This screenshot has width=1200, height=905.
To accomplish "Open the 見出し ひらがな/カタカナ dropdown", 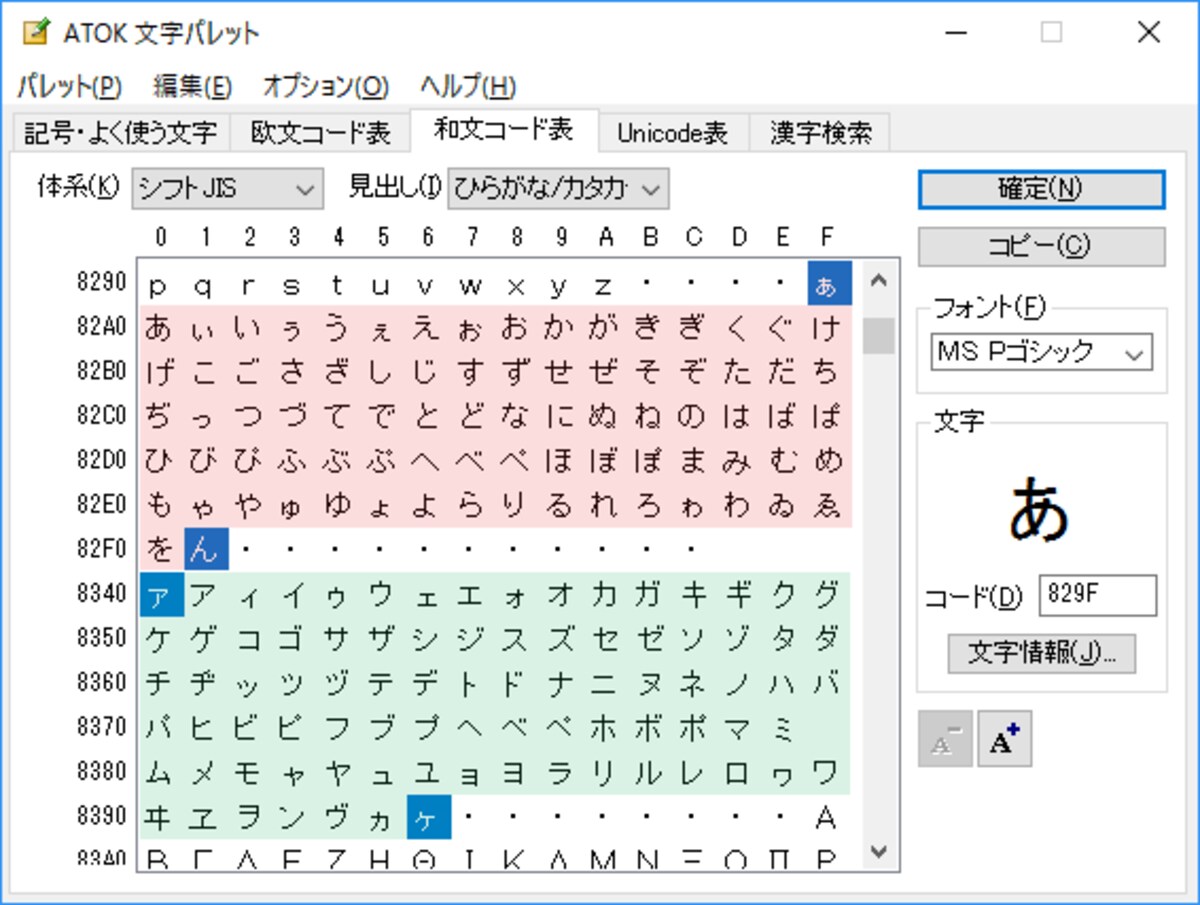I will click(x=557, y=188).
